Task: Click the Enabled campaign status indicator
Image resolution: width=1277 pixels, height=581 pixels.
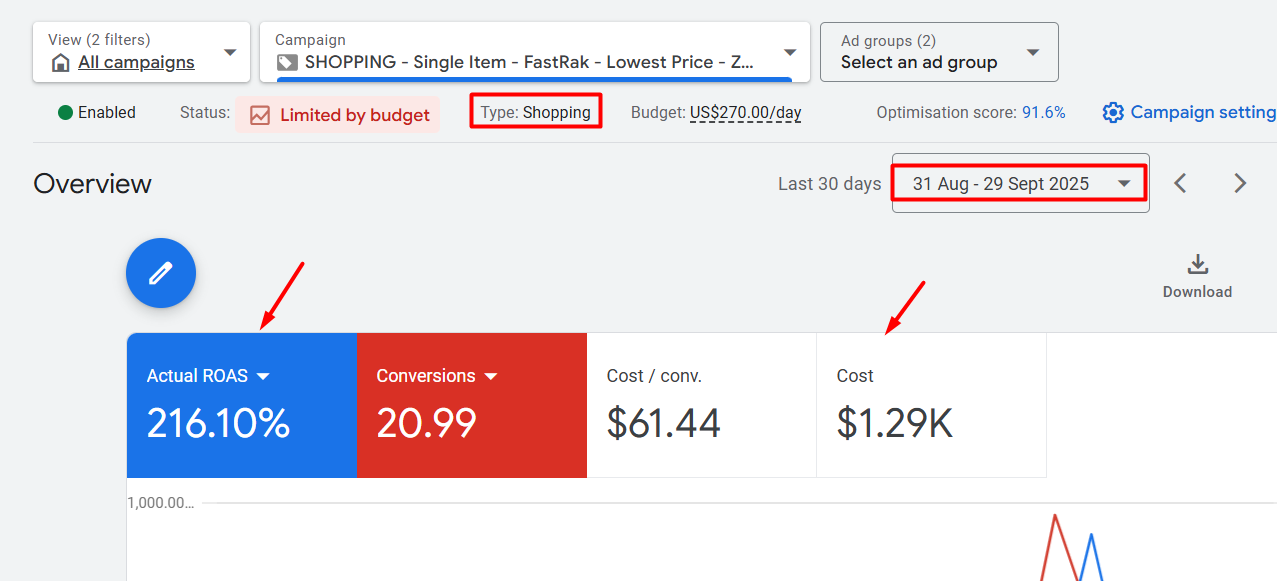Action: [97, 113]
